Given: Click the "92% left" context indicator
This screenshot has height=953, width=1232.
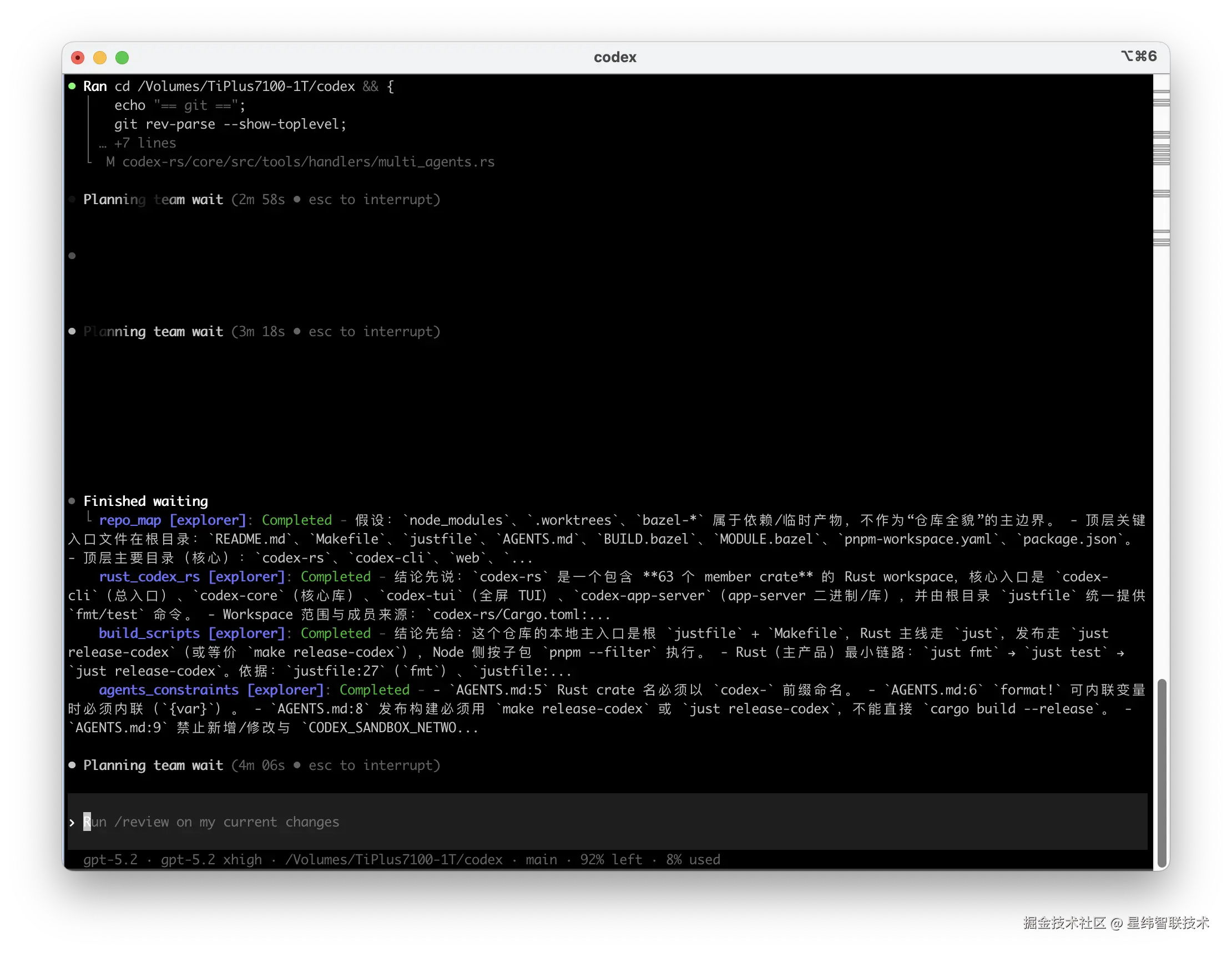Looking at the screenshot, I should click(x=610, y=860).
